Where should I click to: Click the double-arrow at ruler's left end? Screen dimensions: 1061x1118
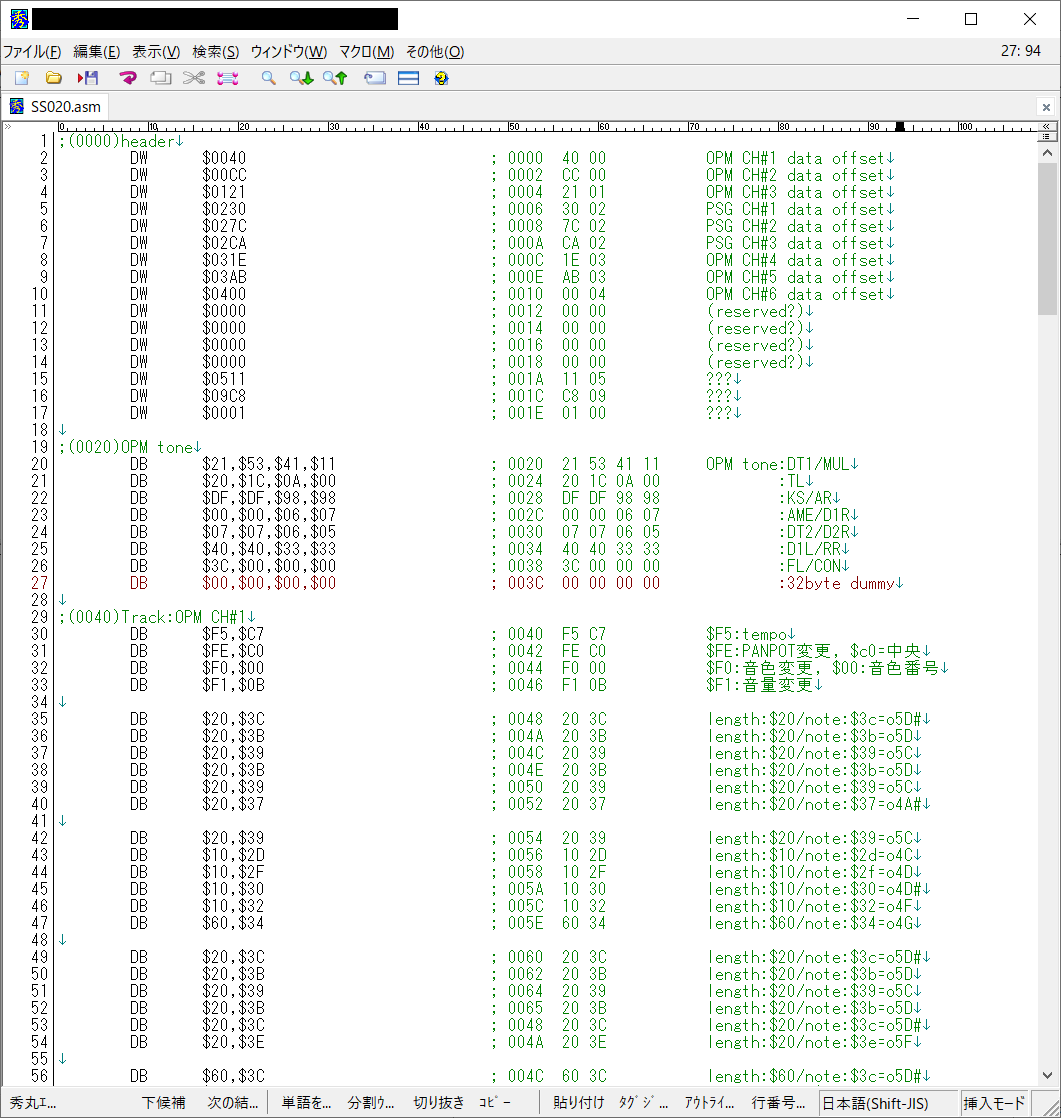8,126
